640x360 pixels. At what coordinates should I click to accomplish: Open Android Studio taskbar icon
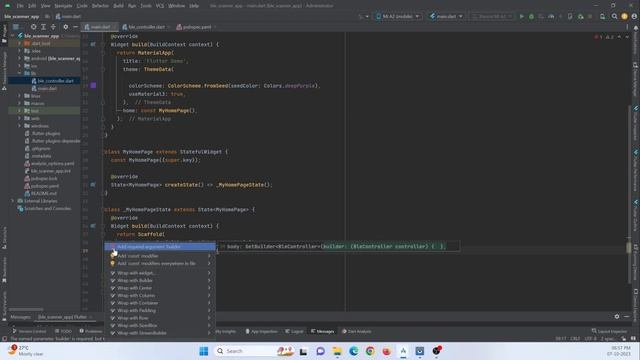pyautogui.click(x=403, y=351)
